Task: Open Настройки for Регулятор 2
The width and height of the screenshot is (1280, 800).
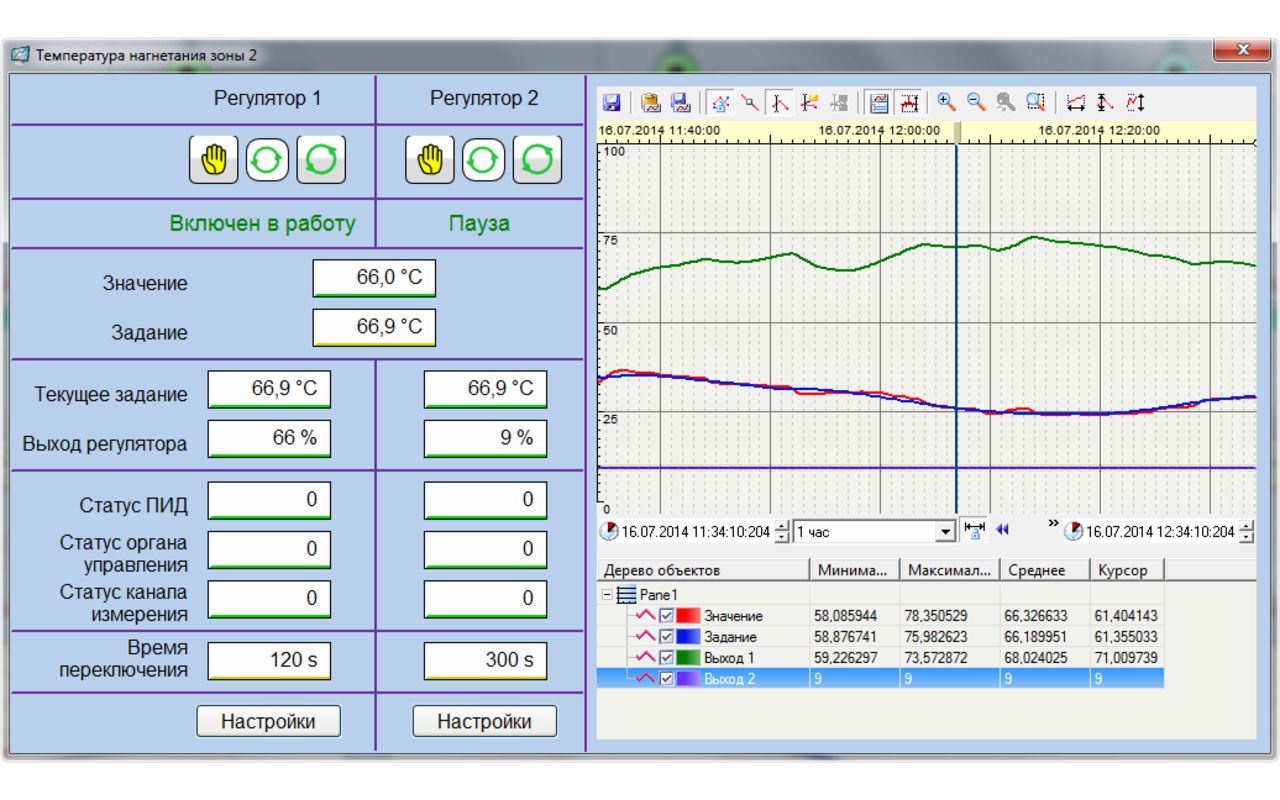Action: (x=484, y=721)
